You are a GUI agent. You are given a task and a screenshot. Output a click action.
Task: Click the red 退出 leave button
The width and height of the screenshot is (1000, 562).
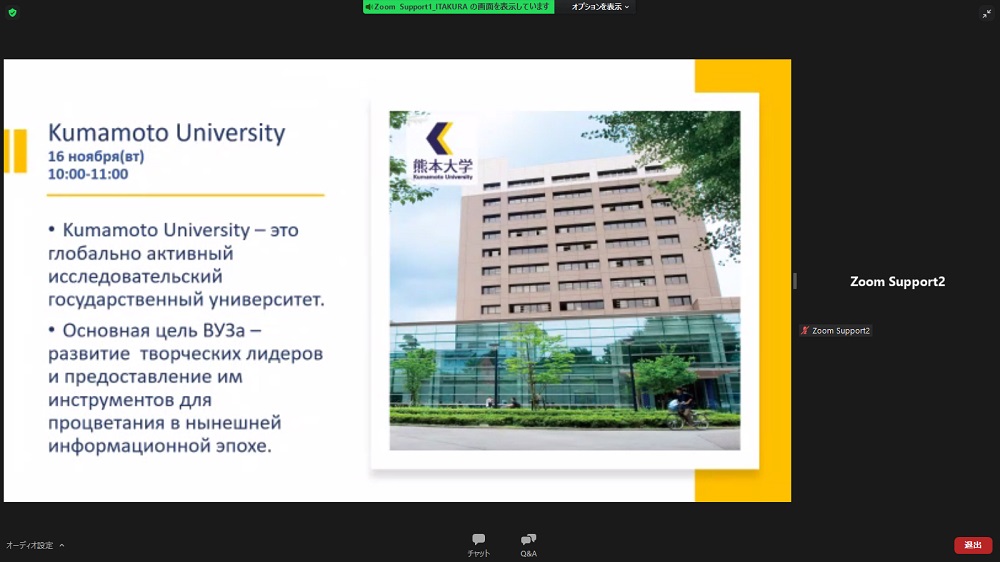tap(973, 545)
